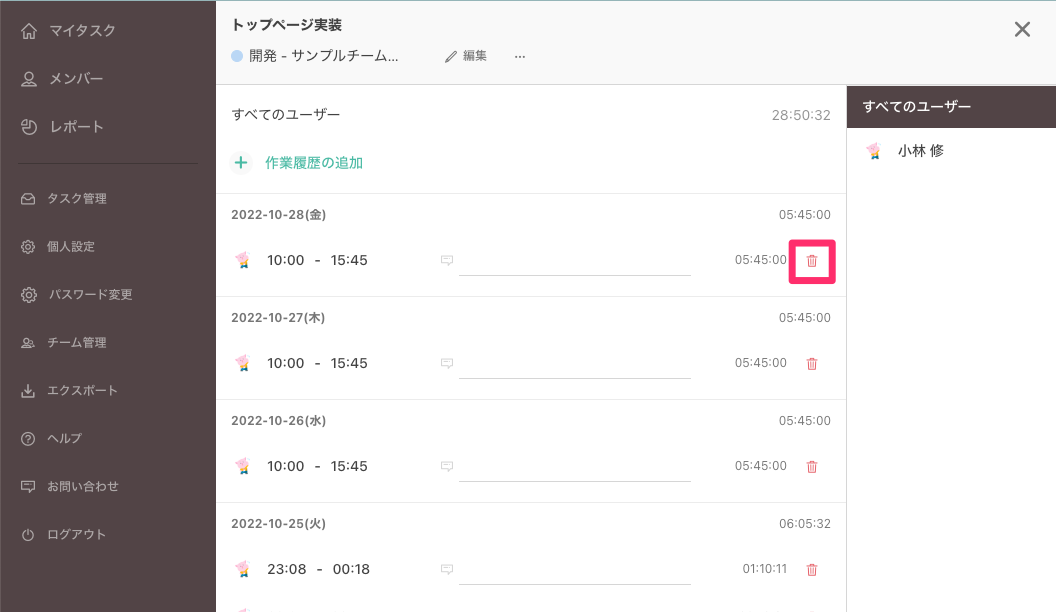Click the 編集 edit button

466,57
